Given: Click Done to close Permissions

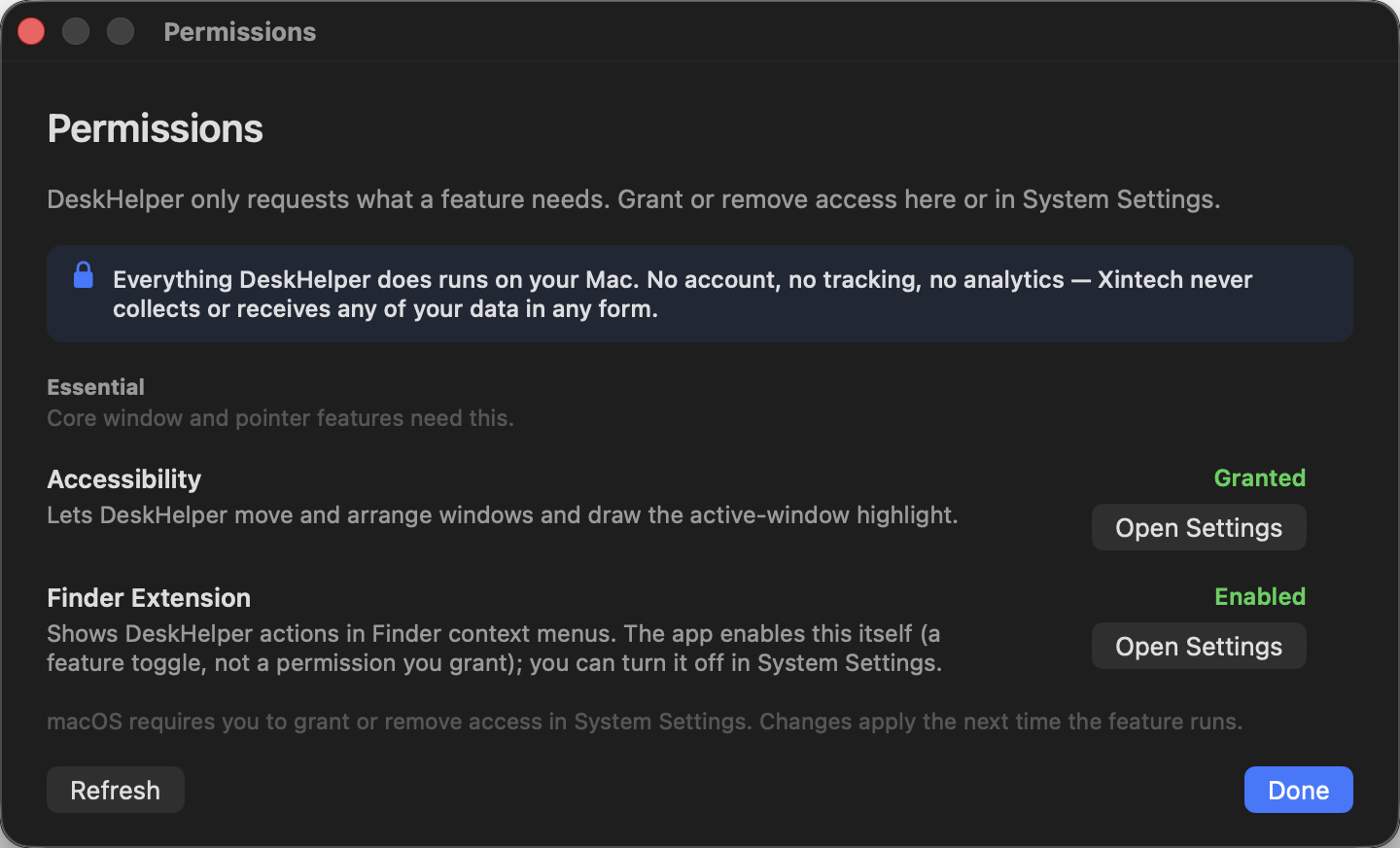Looking at the screenshot, I should pyautogui.click(x=1298, y=790).
